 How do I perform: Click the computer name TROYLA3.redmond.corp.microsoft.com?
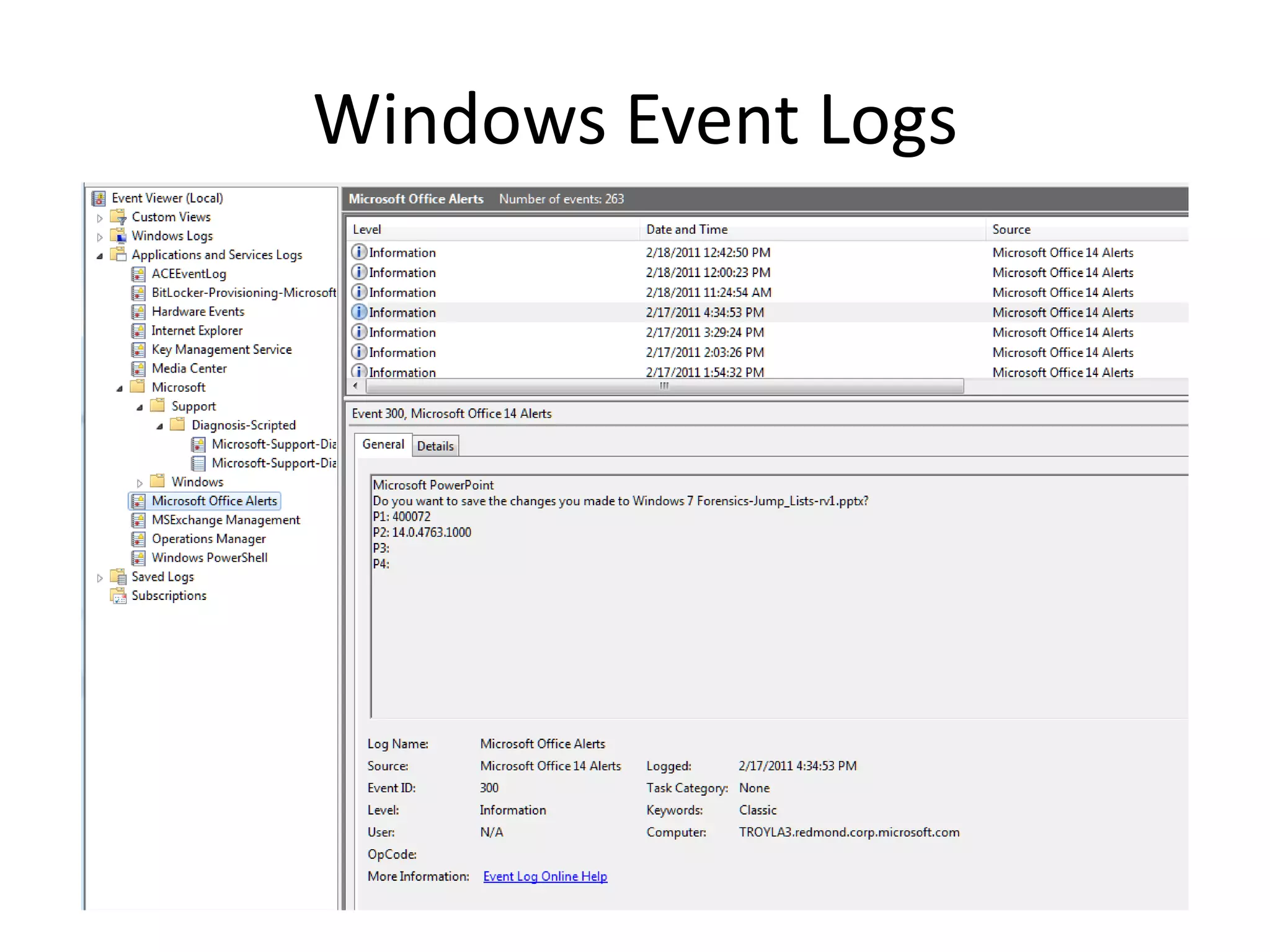[x=849, y=832]
